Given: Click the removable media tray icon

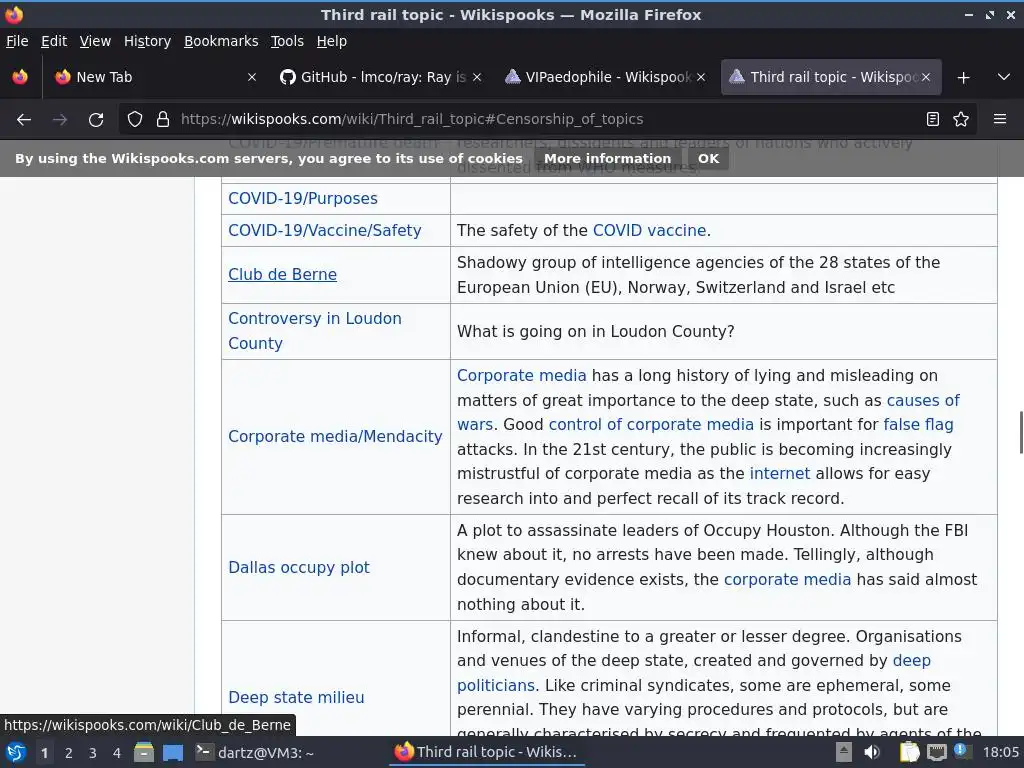Looking at the screenshot, I should click(x=844, y=752).
